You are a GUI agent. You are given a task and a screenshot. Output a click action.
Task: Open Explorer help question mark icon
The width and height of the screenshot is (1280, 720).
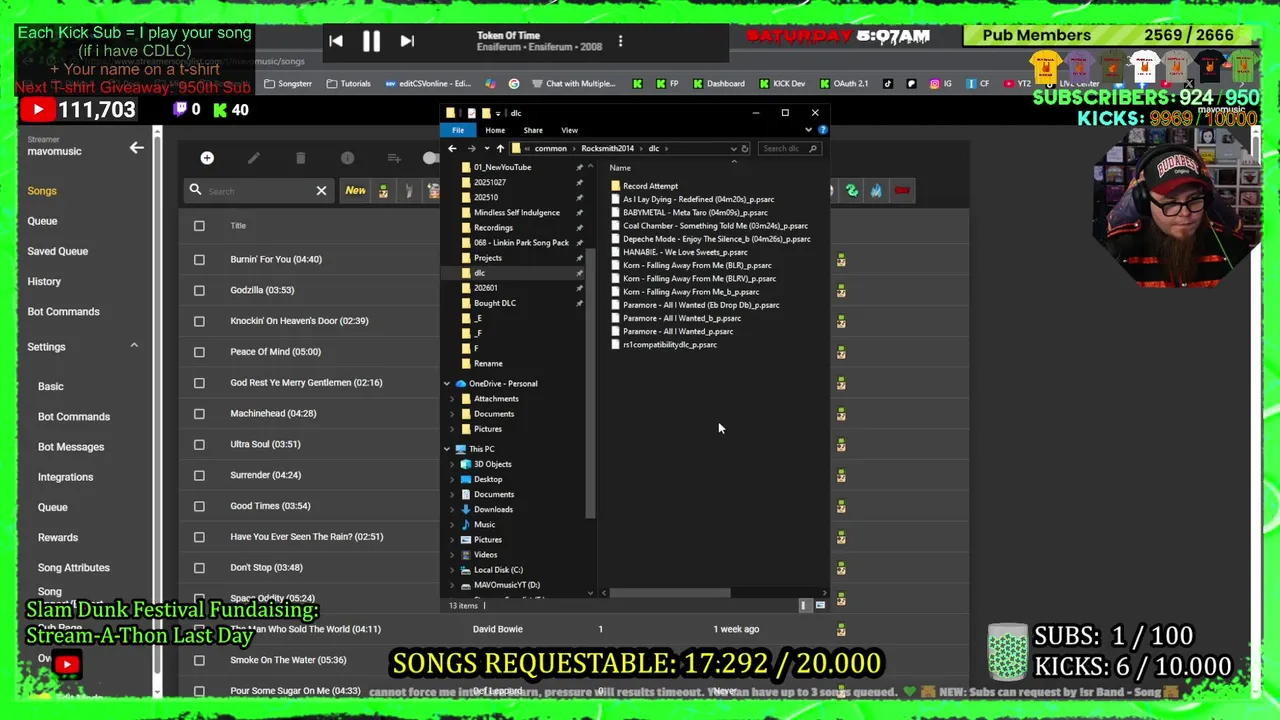click(x=822, y=130)
